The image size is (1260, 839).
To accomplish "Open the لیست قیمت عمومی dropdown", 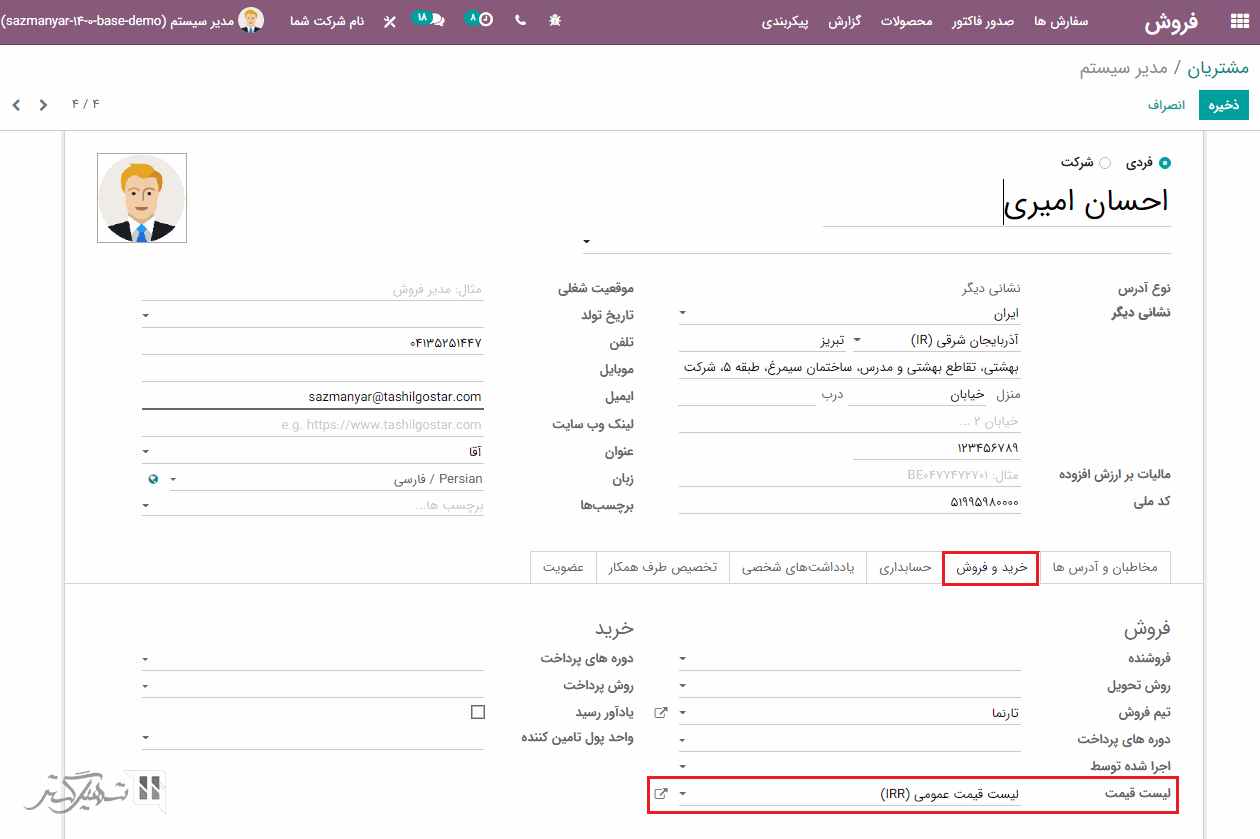I will tap(683, 794).
